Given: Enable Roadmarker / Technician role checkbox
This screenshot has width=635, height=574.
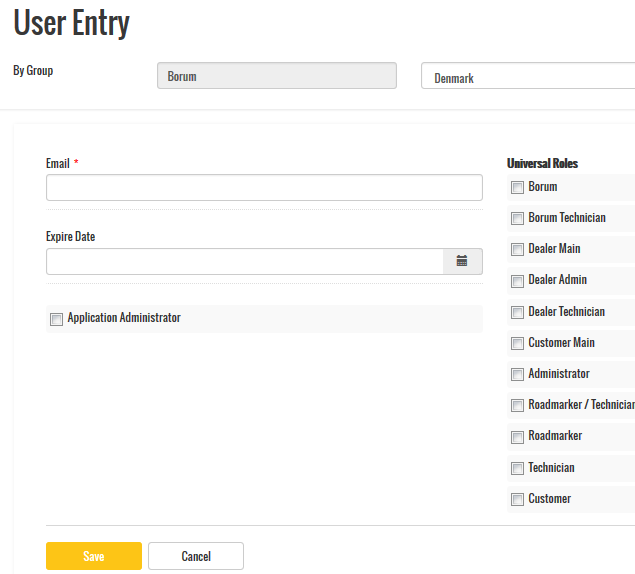Looking at the screenshot, I should point(517,406).
